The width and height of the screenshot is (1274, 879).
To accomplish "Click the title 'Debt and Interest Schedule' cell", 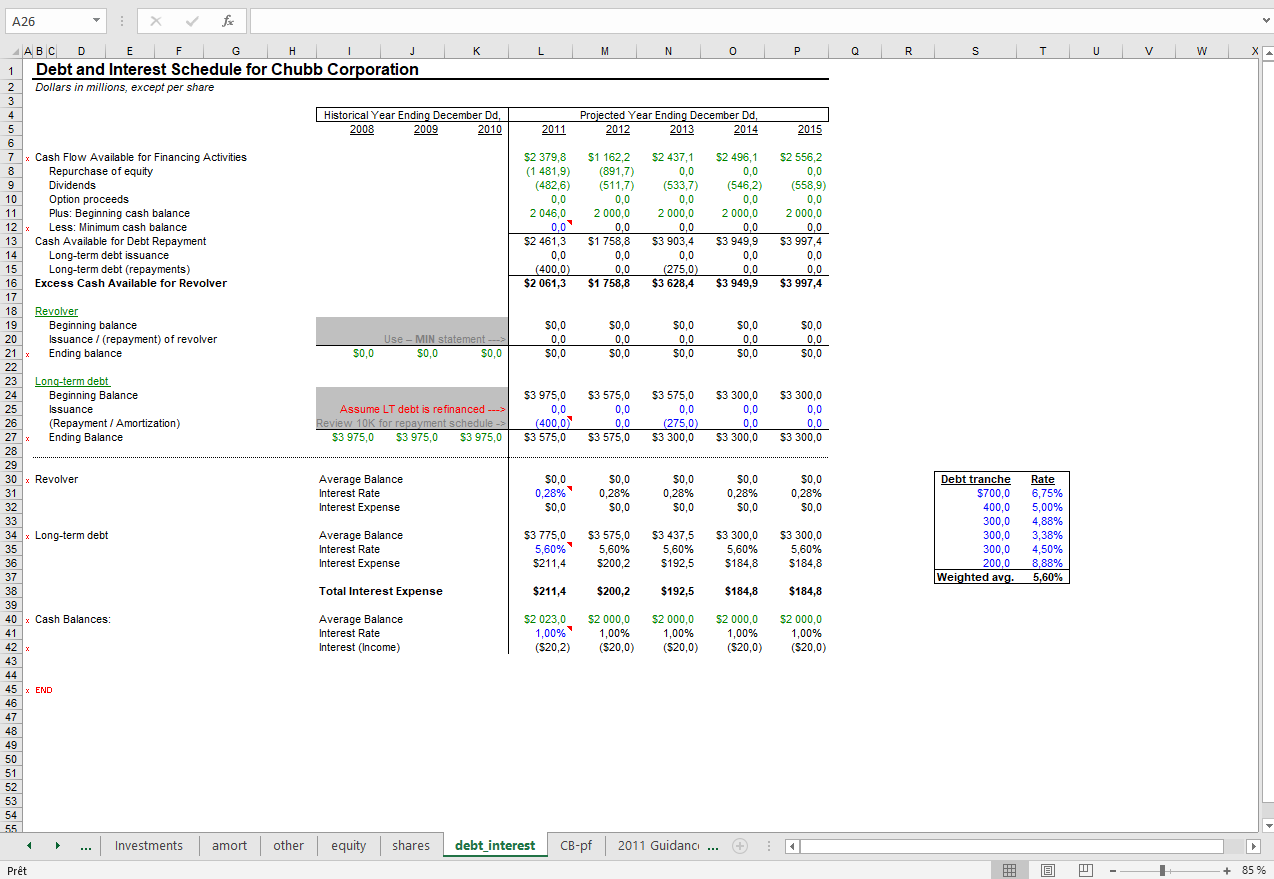I will click(227, 69).
